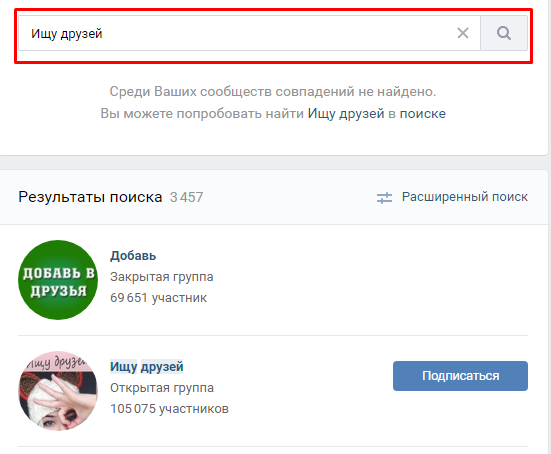Open the Ищу друзей link in notice
This screenshot has height=454, width=551.
pos(346,114)
